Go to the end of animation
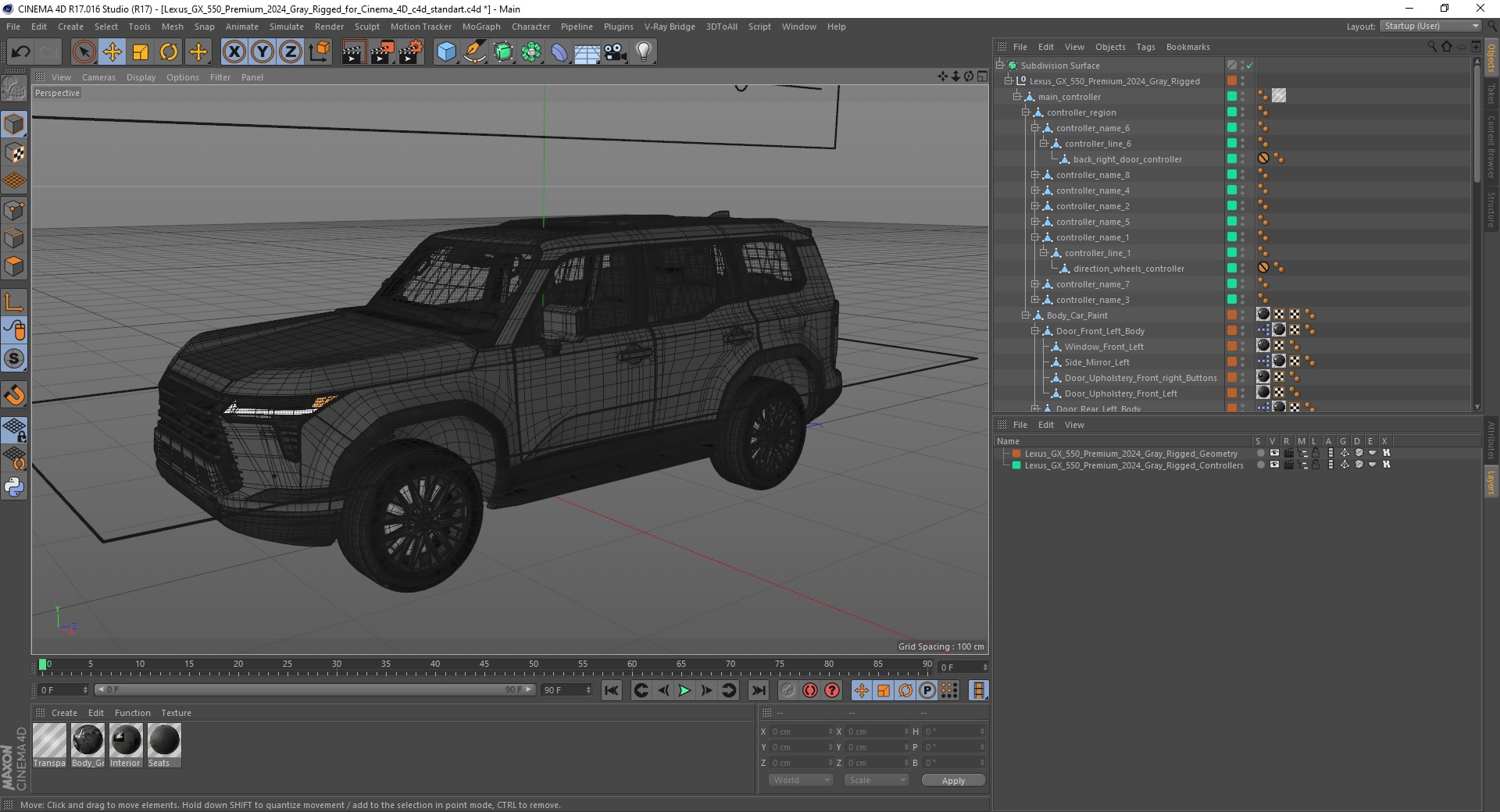This screenshot has width=1500, height=812. (758, 690)
